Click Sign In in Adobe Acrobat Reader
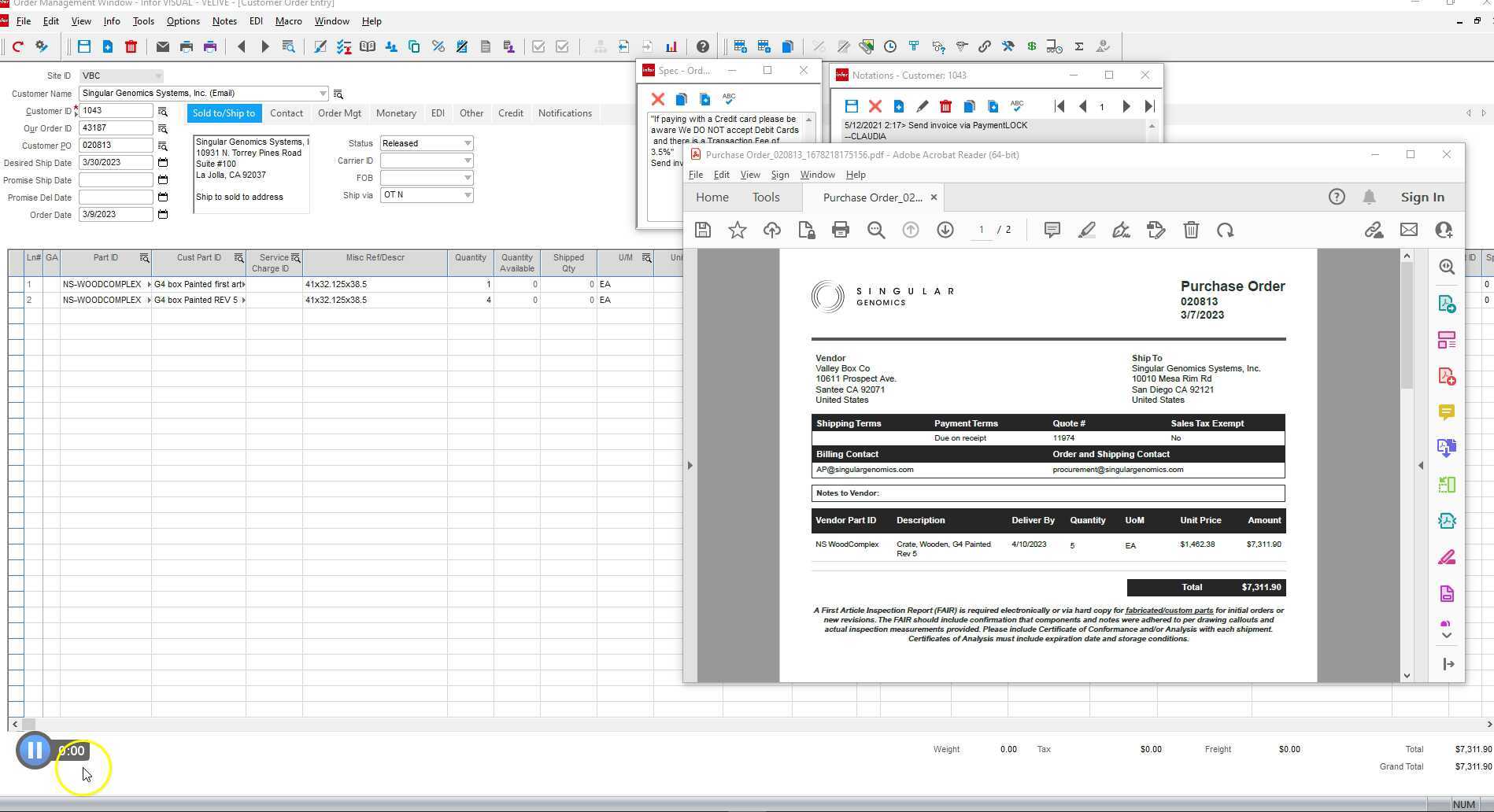Image resolution: width=1494 pixels, height=812 pixels. (1422, 197)
